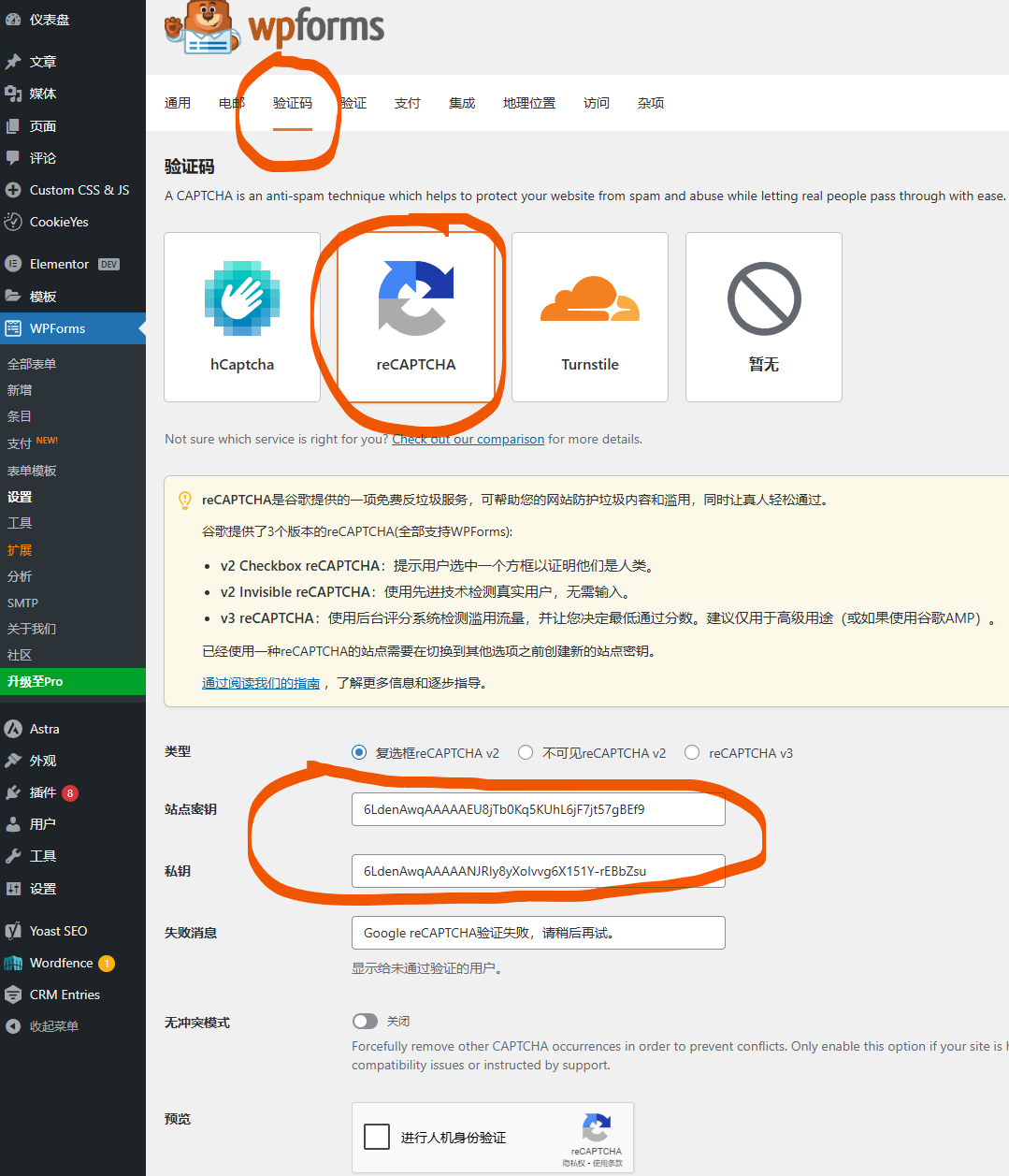
Task: Click the 'Check out our comparison' link
Action: click(x=468, y=439)
